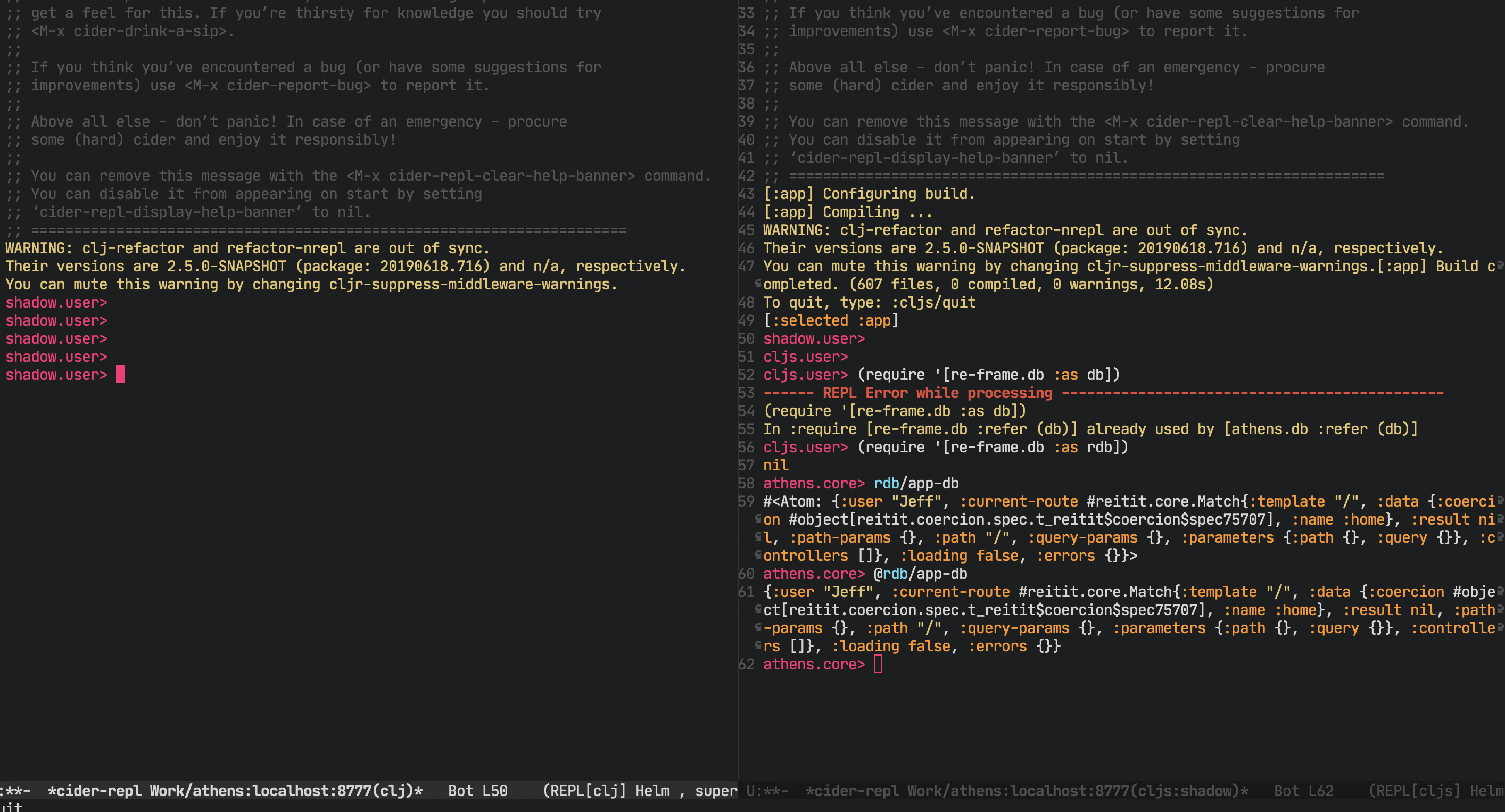Click the final athens.core> prompt on line 62
The height and width of the screenshot is (812, 1505).
(x=813, y=664)
